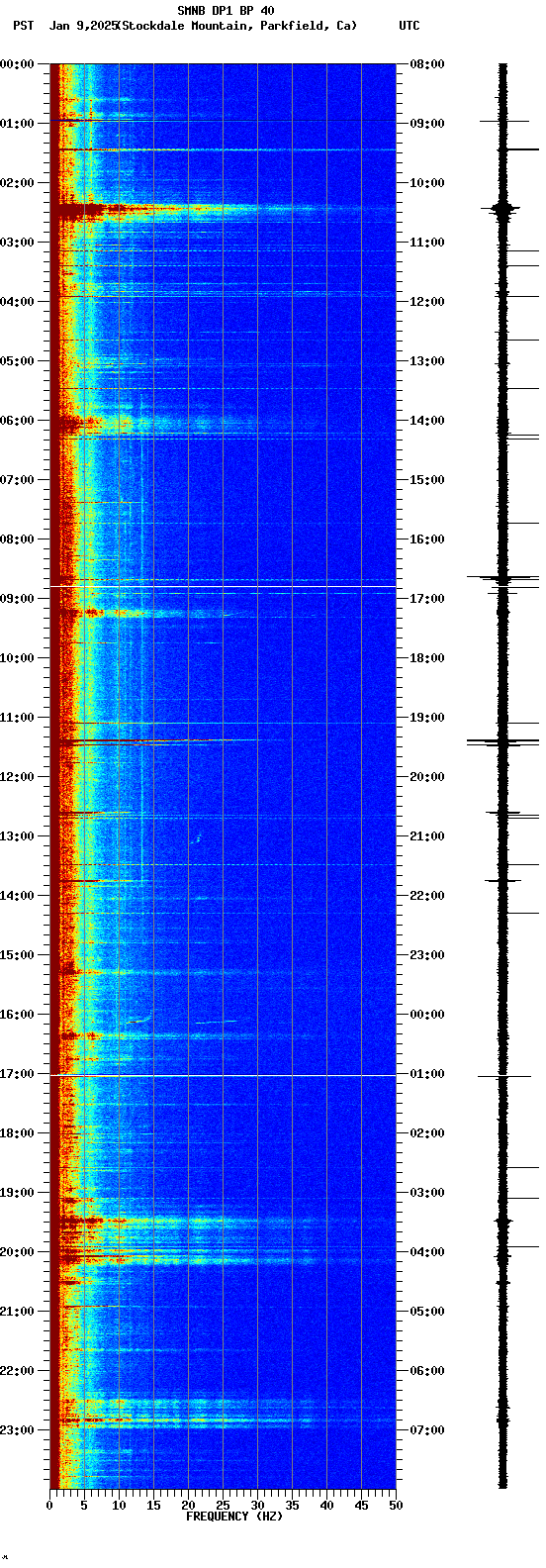Click the 05:00 PST time label
Screen dimensions: 546x1568
pos(17,361)
